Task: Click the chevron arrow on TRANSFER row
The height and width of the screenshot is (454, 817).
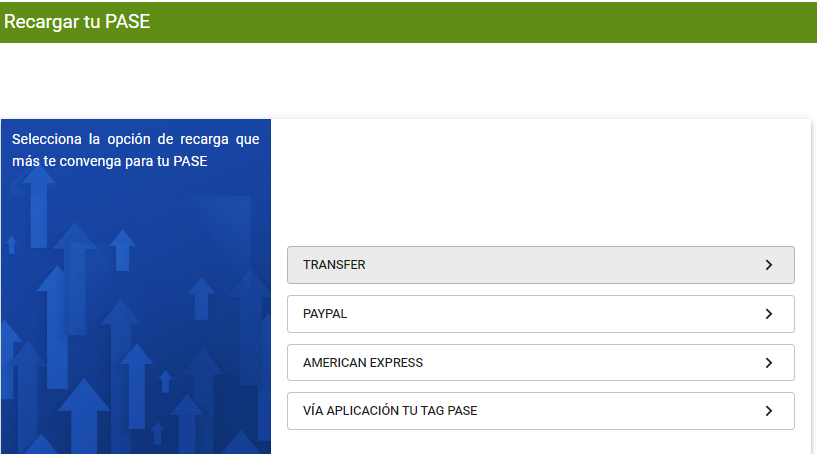Action: click(769, 265)
